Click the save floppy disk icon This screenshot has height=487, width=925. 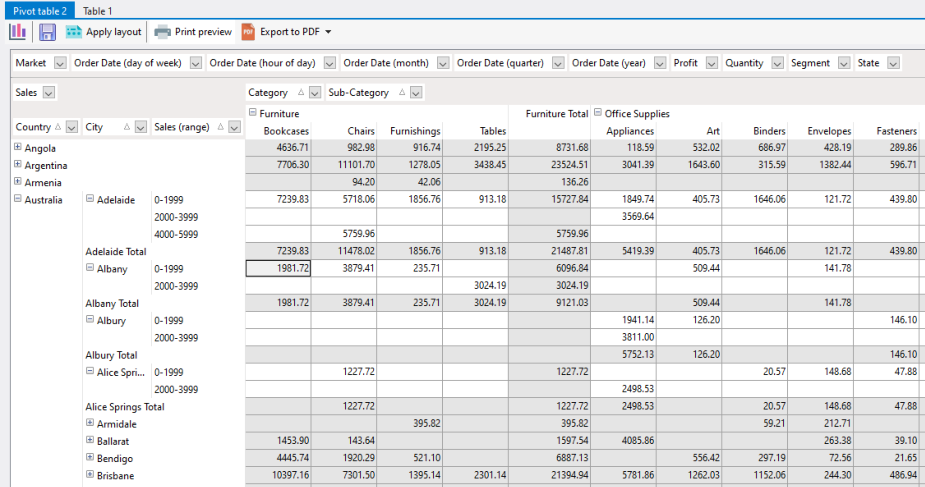47,32
